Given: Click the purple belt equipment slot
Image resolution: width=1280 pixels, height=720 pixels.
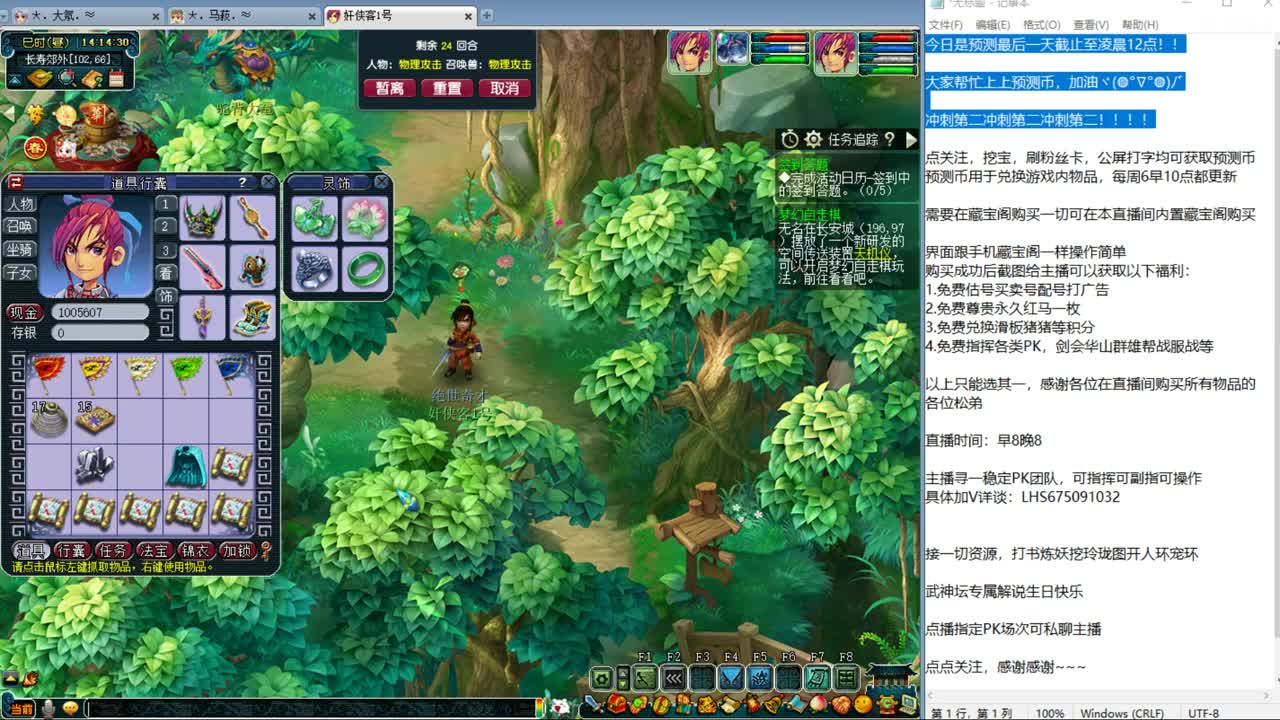Looking at the screenshot, I should pos(203,316).
